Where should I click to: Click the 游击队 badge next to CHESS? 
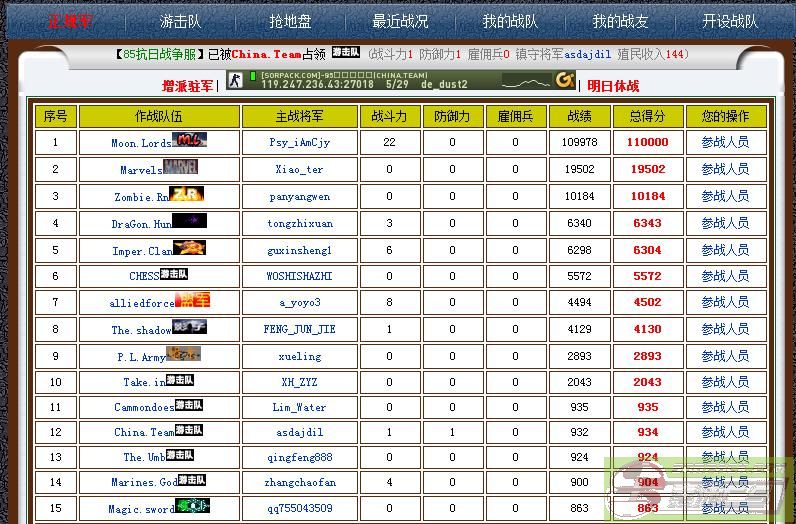pos(174,275)
